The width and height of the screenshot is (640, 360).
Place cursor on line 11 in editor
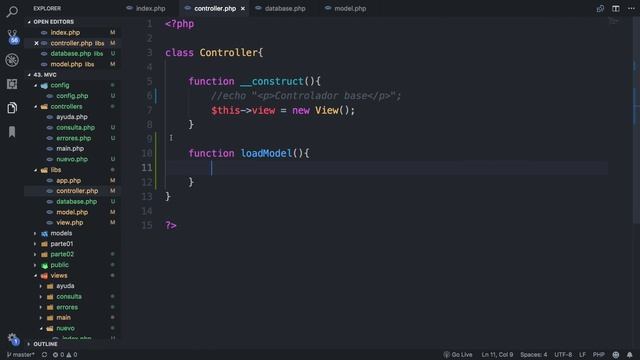pos(387,168)
